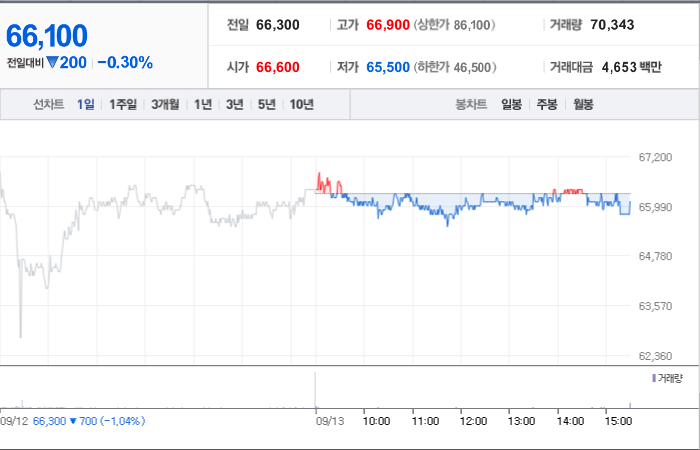Screen dimensions: 700x450
Task: Click the 14:00 time axis label
Action: (570, 421)
